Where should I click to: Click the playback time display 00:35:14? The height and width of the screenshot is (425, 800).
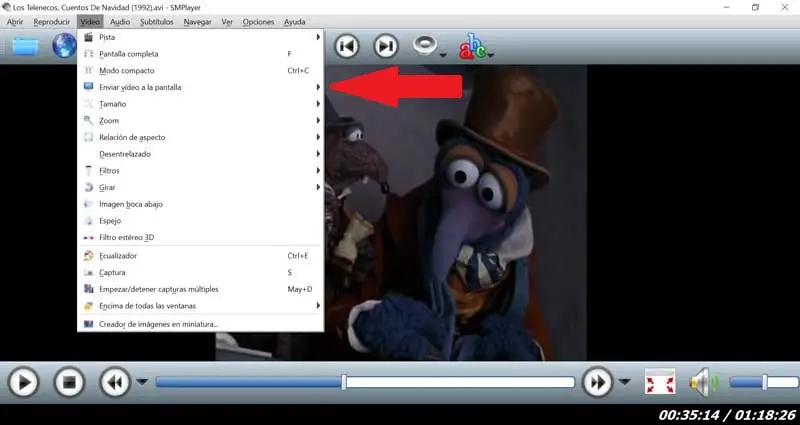point(688,415)
